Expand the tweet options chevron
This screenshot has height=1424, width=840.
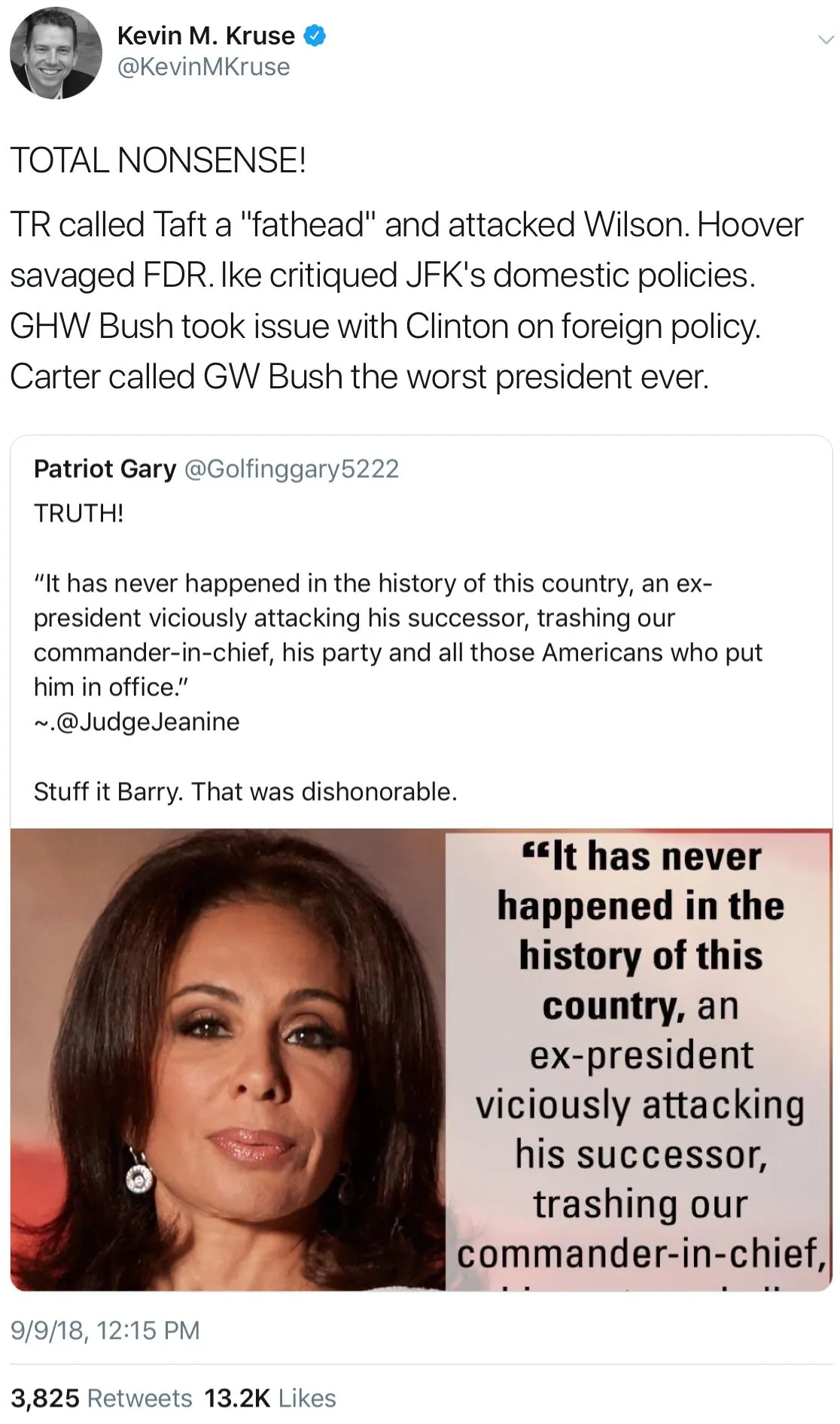pyautogui.click(x=826, y=40)
